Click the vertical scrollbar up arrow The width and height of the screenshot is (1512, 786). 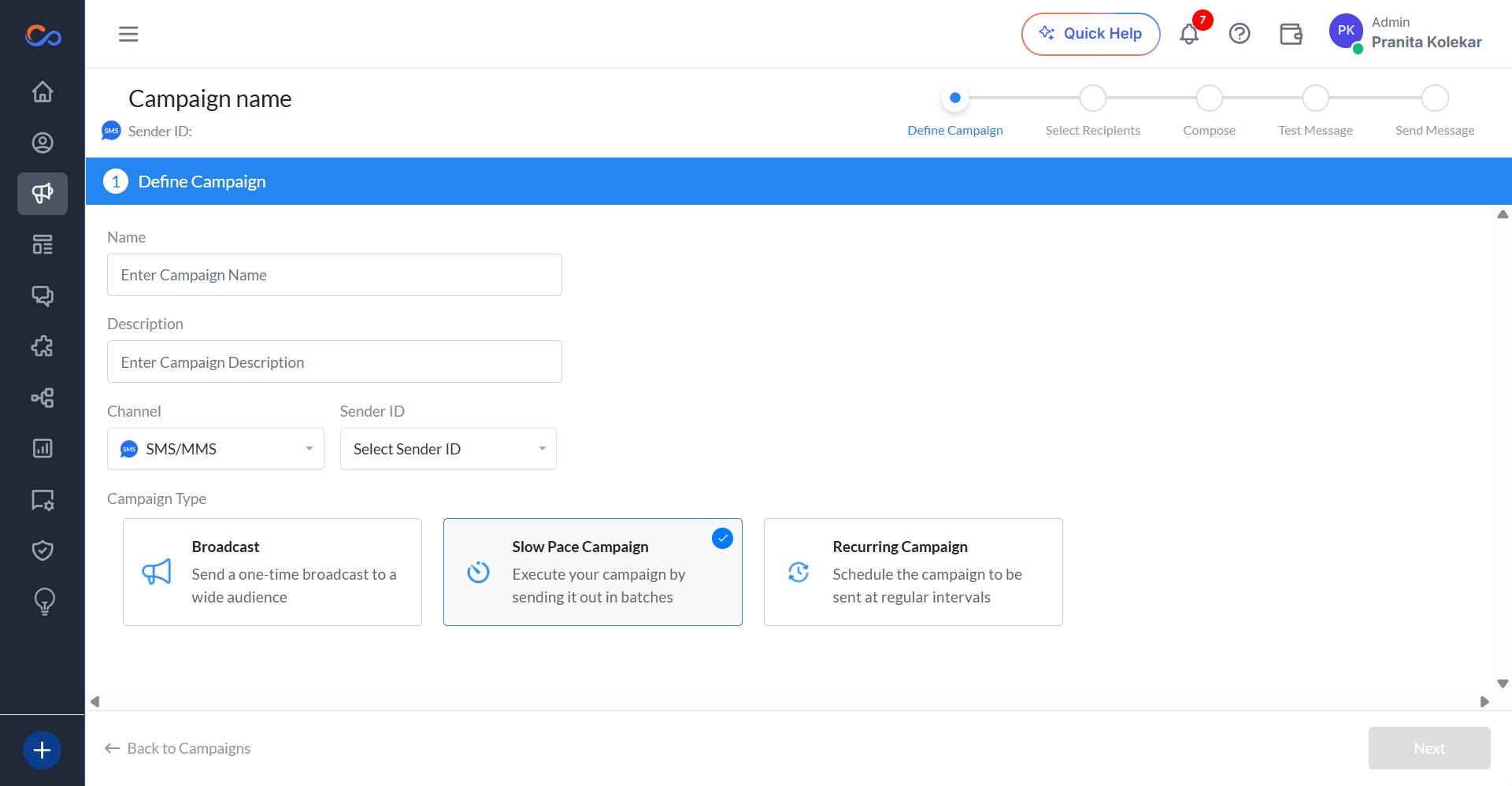pos(1503,214)
